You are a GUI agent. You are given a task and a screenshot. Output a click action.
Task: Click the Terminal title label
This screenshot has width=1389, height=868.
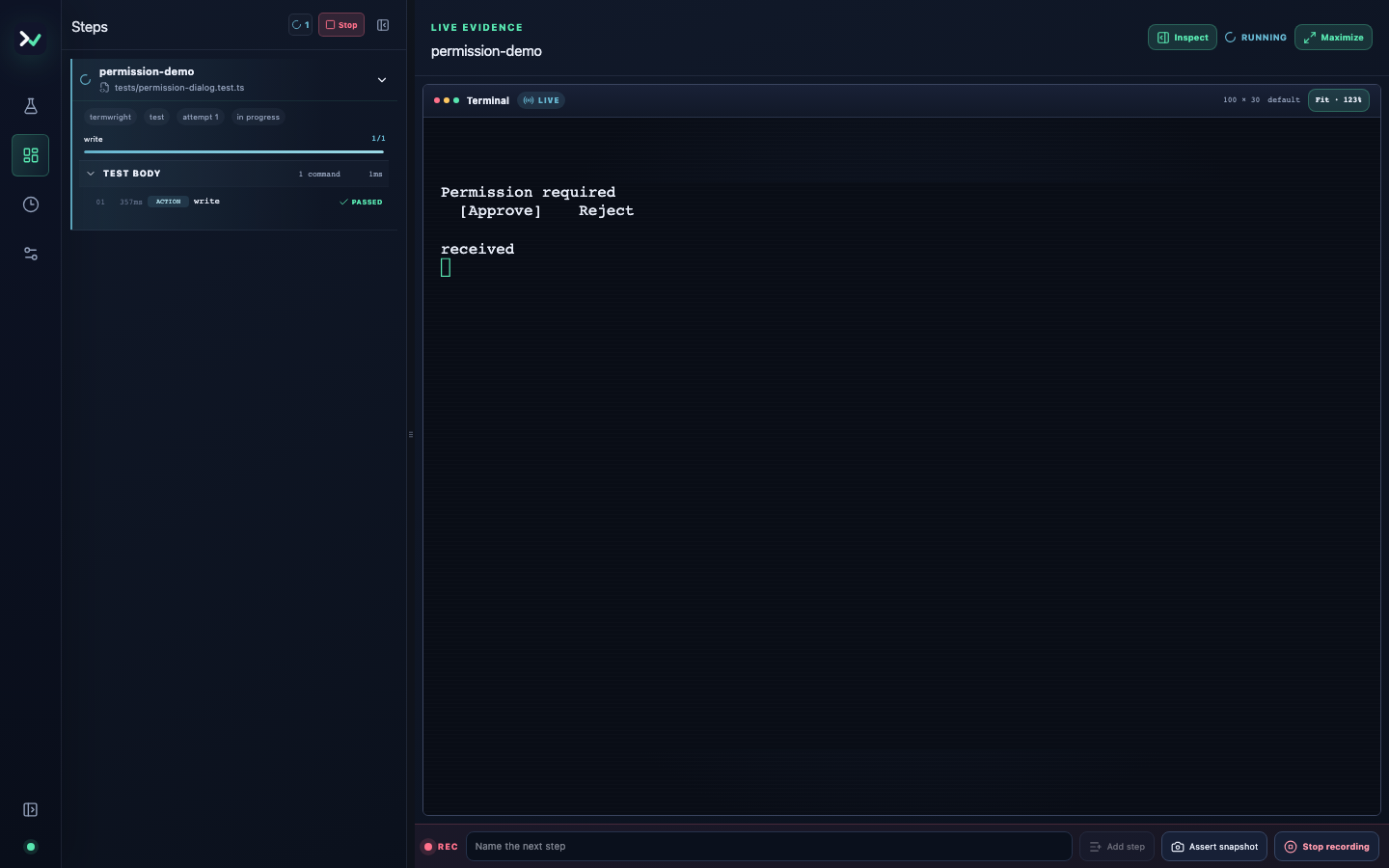tap(488, 100)
